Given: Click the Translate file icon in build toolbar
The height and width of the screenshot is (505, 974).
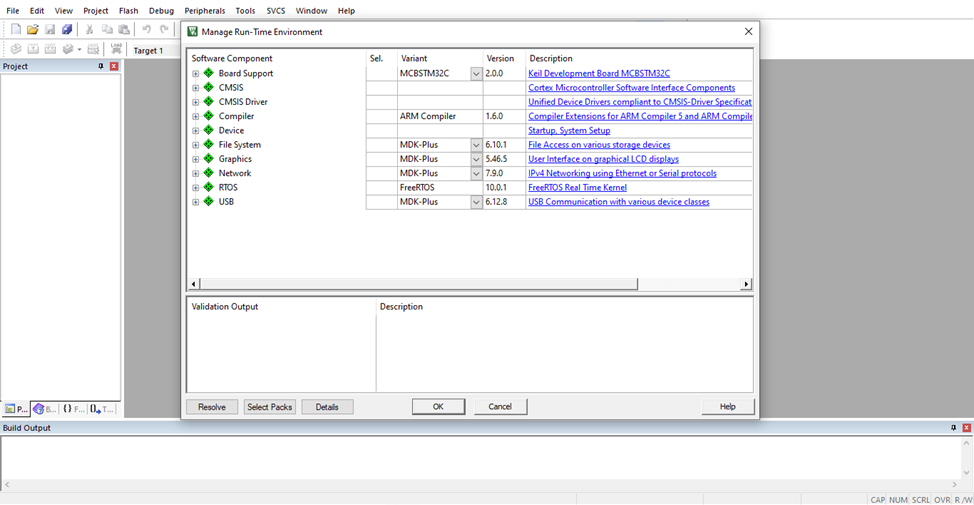Looking at the screenshot, I should pyautogui.click(x=16, y=49).
